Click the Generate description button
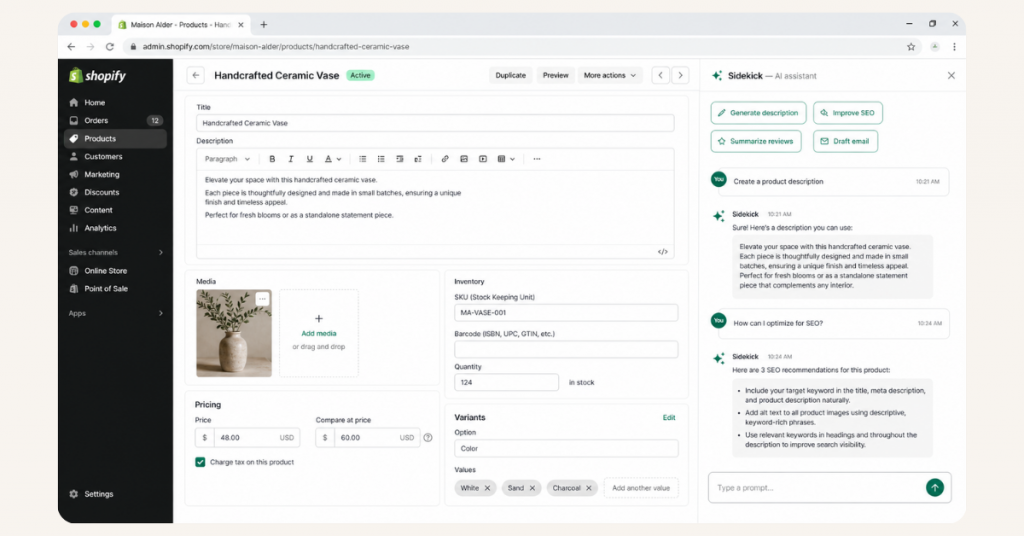This screenshot has height=536, width=1024. pyautogui.click(x=758, y=113)
